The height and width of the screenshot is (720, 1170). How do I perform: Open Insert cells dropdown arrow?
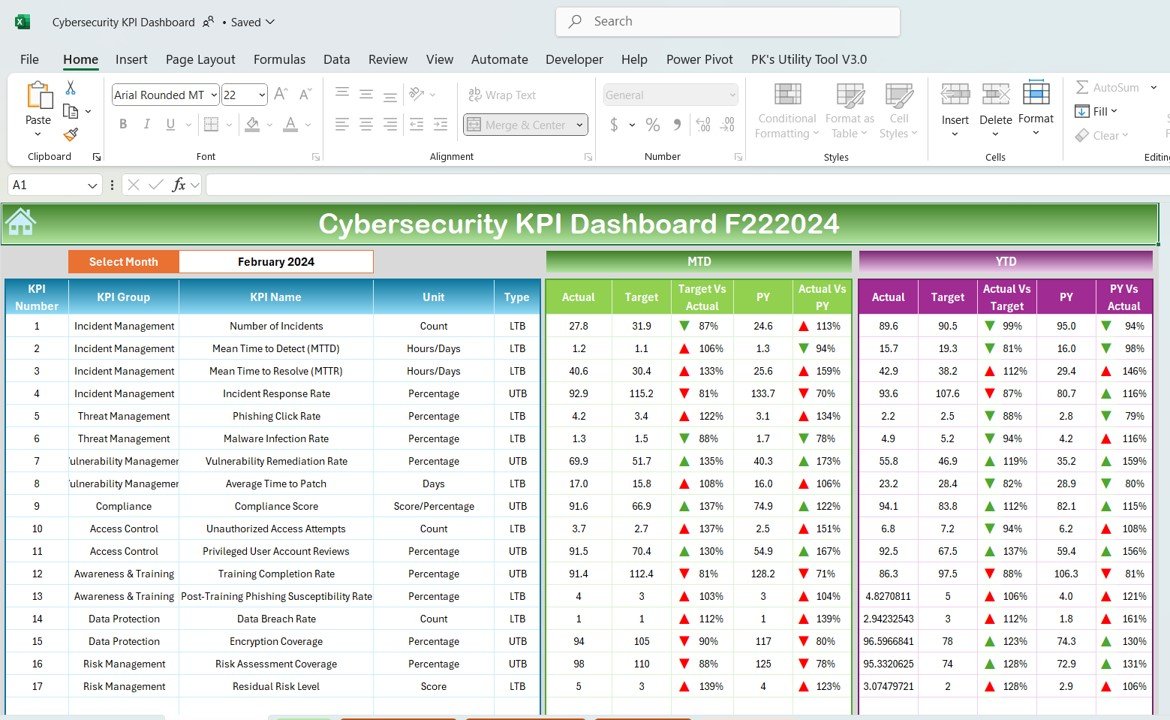point(954,134)
